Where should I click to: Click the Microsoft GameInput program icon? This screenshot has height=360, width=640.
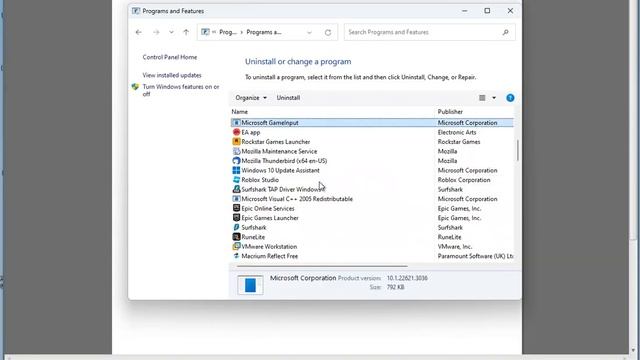[236, 122]
